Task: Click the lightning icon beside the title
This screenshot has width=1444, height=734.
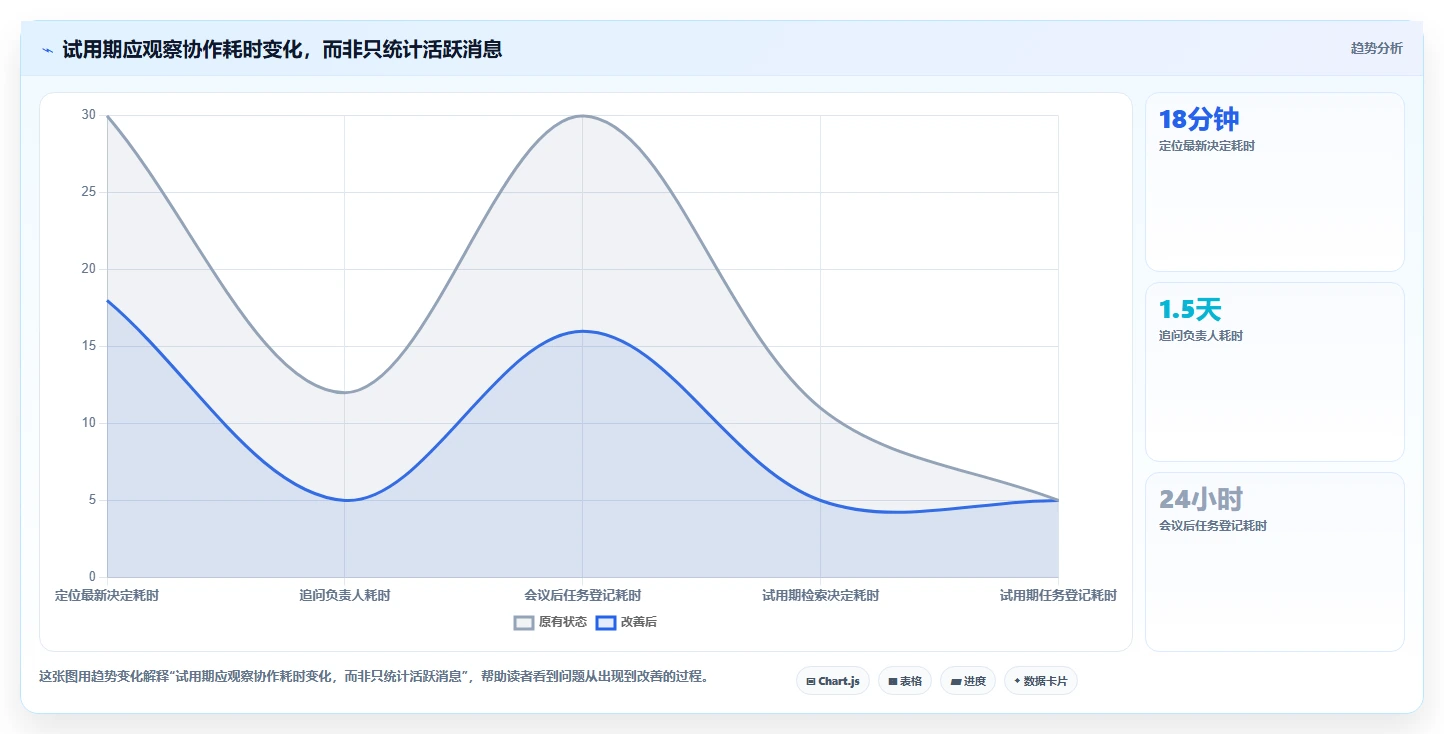Action: (47, 49)
